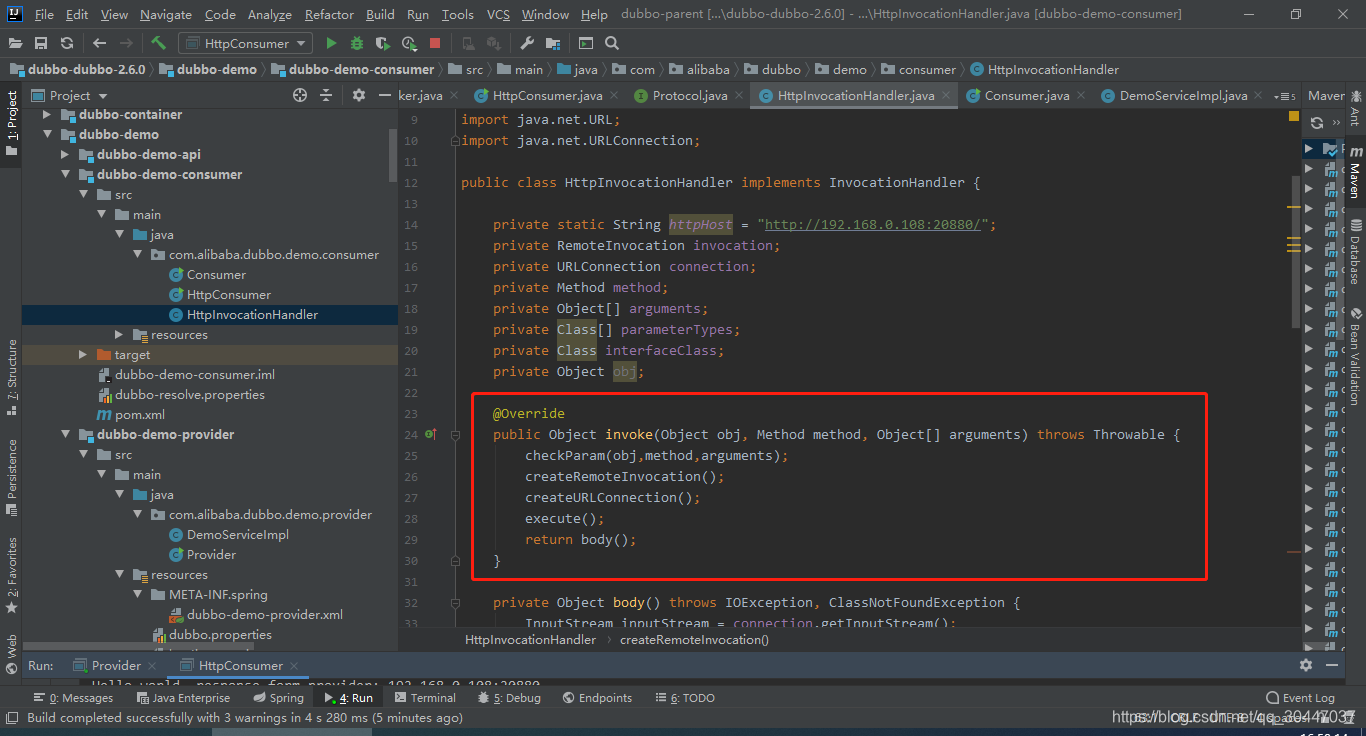This screenshot has width=1366, height=736.
Task: Open the HttpConsumer run configuration dropdown
Action: (245, 43)
